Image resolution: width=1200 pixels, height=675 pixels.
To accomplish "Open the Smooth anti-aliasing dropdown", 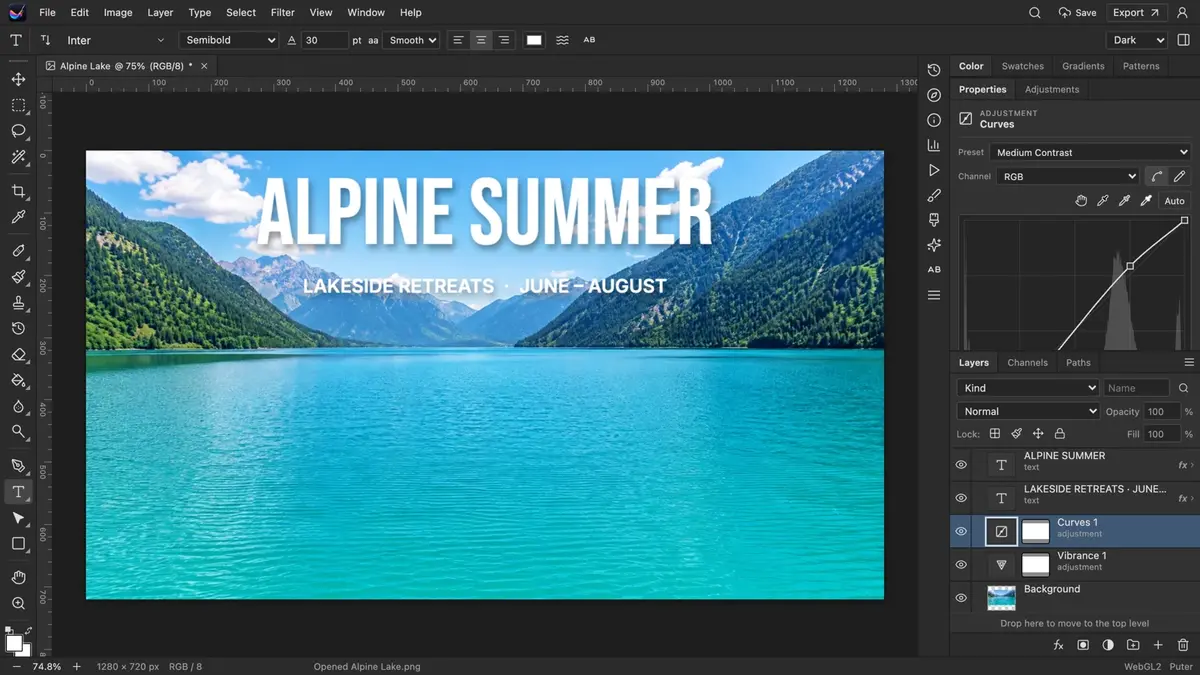I will pyautogui.click(x=412, y=40).
